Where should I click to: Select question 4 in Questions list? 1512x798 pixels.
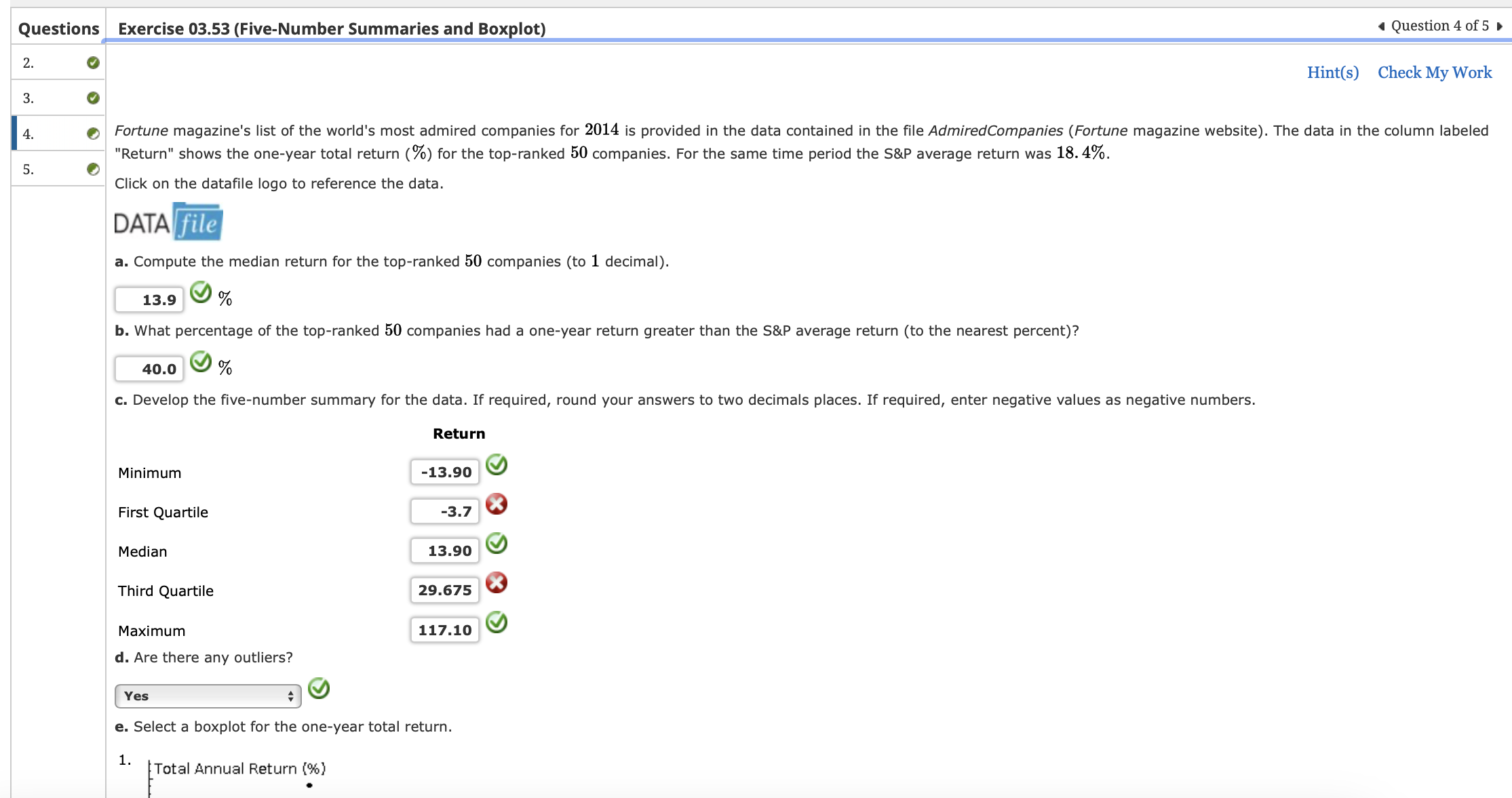[x=58, y=134]
